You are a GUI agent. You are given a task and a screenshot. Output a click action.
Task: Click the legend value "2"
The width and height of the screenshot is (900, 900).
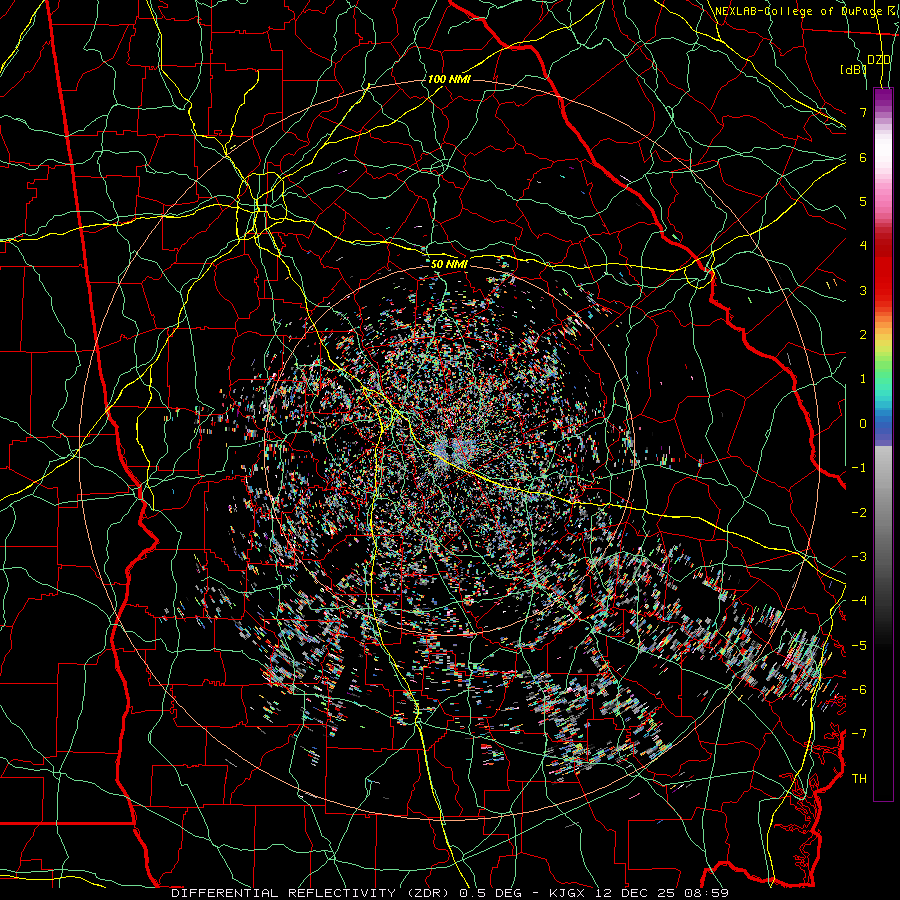pos(863,335)
